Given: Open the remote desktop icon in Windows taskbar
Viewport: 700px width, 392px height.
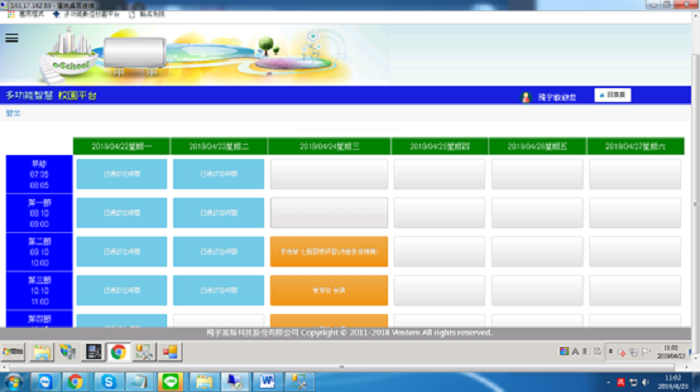Looking at the screenshot, I should coord(235,382).
